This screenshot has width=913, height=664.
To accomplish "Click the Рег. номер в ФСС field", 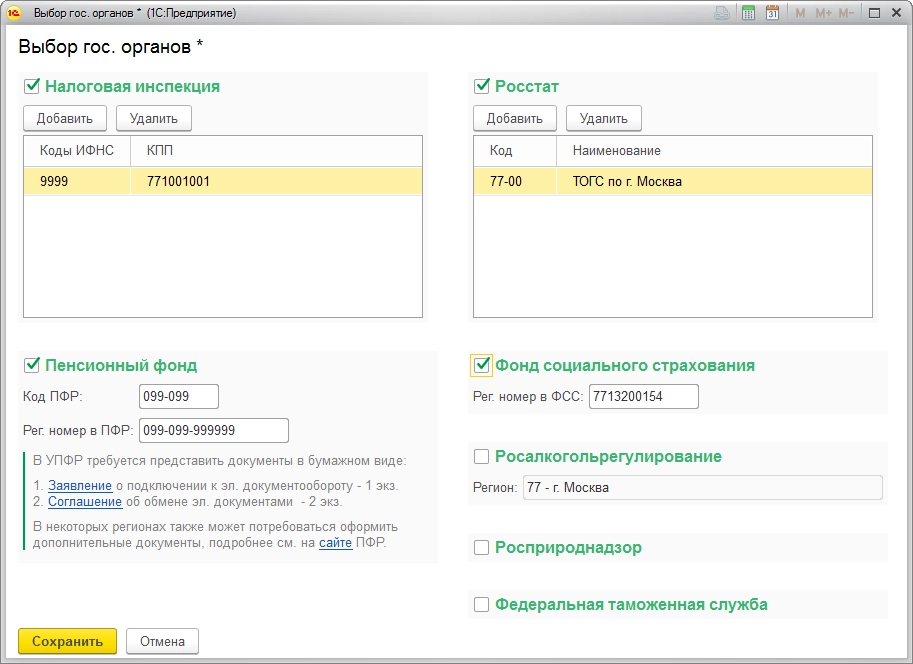I will click(x=643, y=397).
